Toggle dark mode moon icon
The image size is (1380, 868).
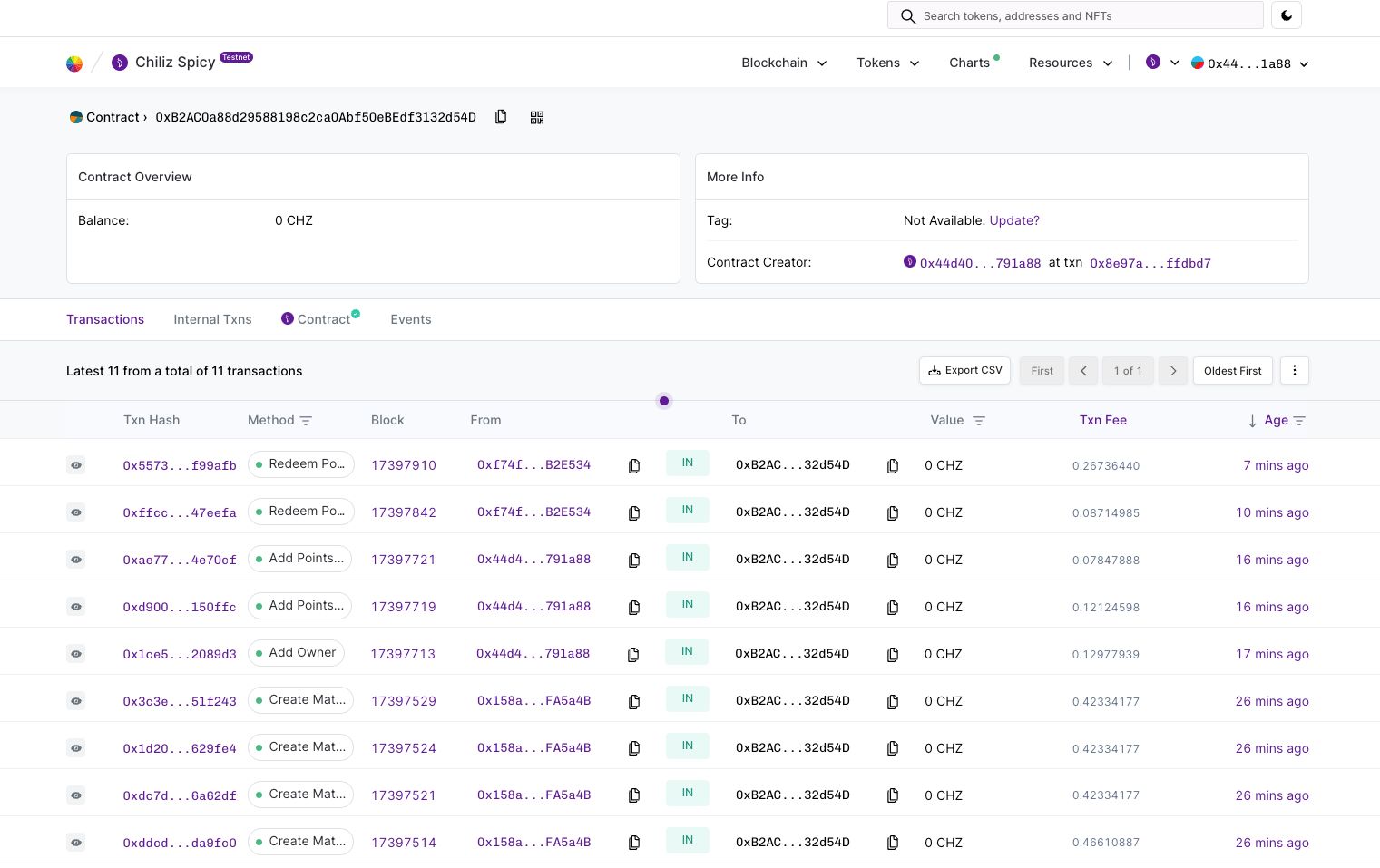coord(1287,15)
